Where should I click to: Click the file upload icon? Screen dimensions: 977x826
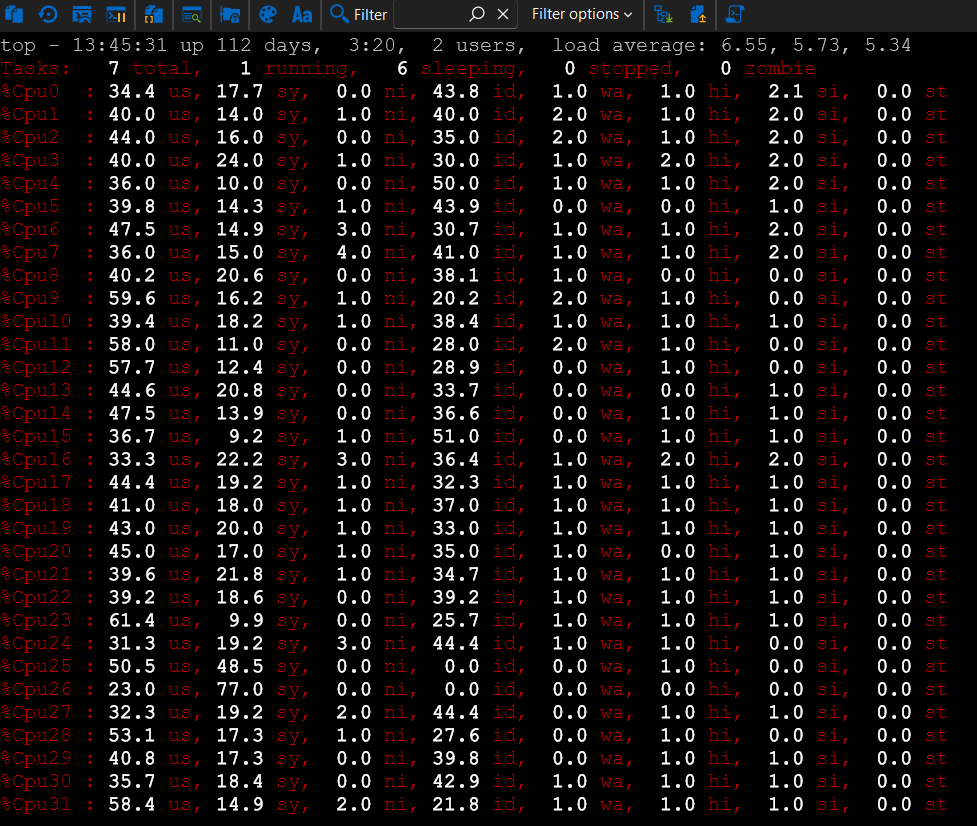click(x=698, y=14)
